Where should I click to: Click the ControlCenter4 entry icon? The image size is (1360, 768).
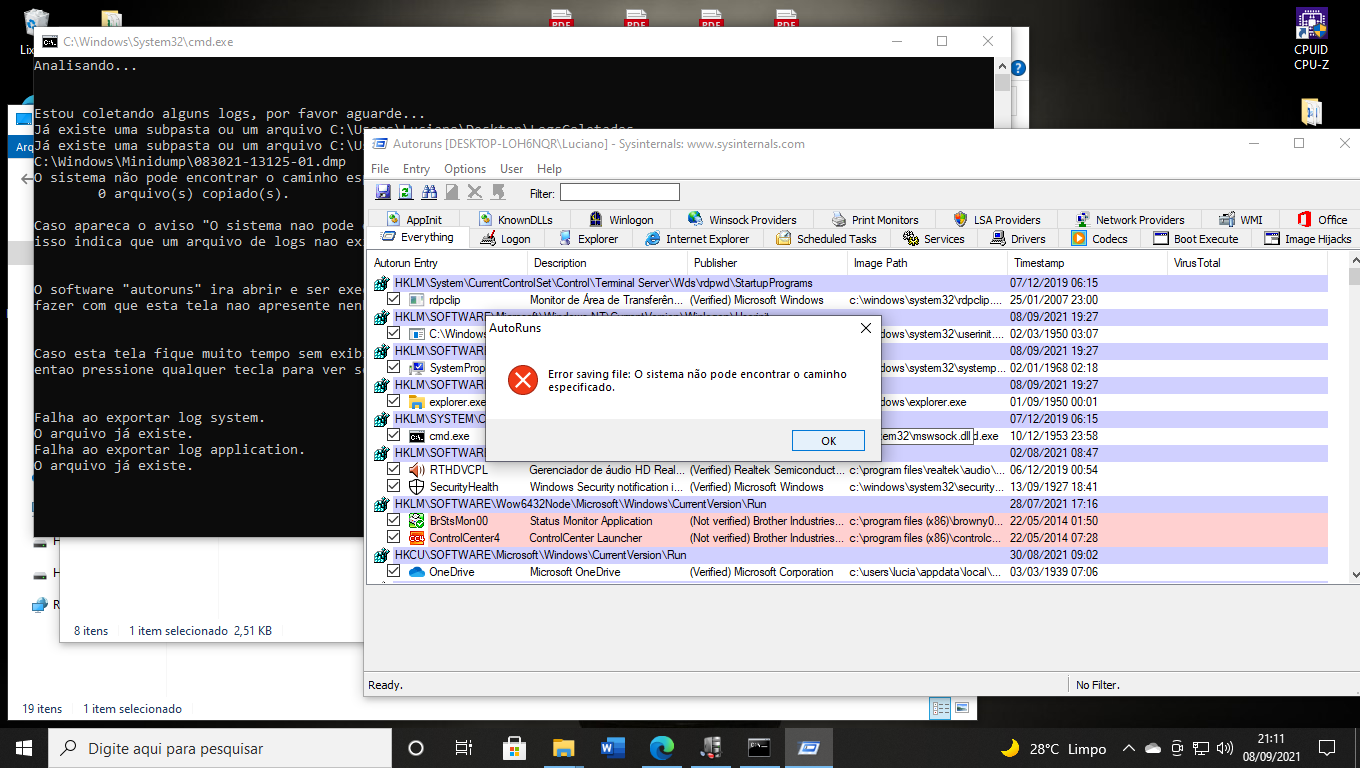pos(417,538)
